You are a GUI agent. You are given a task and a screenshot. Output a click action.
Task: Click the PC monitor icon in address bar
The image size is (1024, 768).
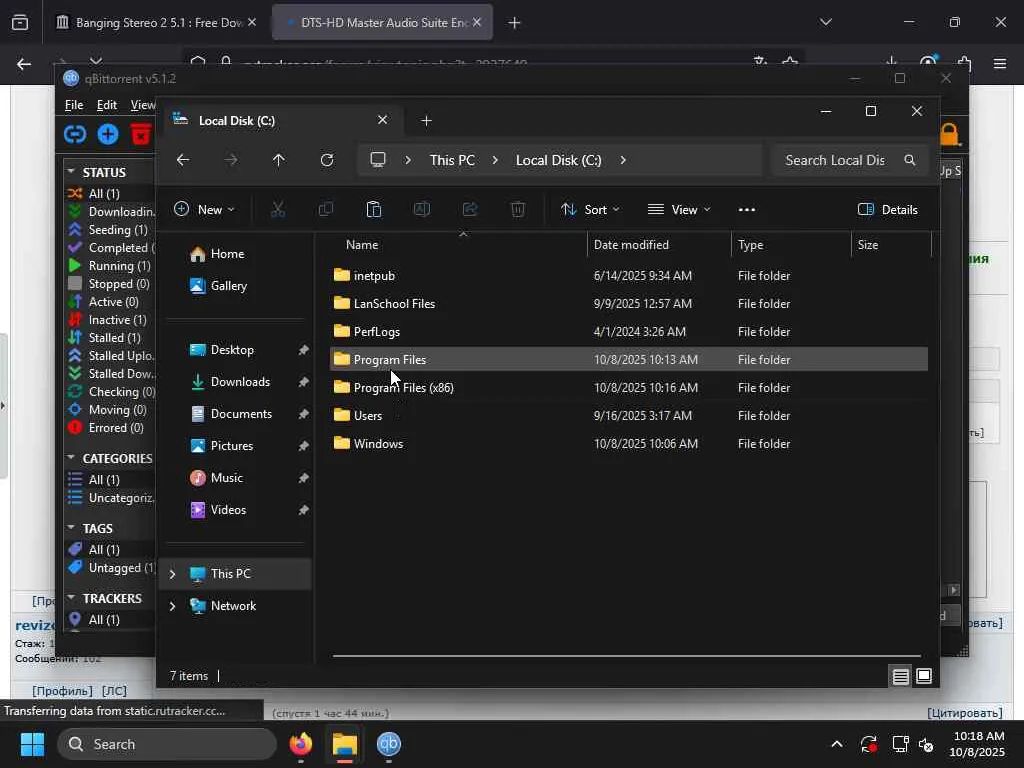click(x=378, y=160)
